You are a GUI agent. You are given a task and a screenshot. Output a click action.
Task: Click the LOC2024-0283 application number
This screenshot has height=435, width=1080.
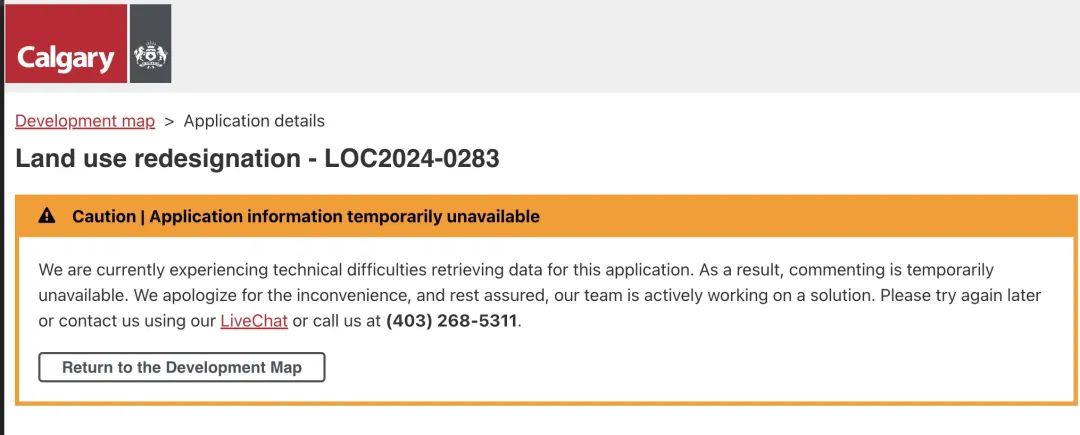pos(412,158)
